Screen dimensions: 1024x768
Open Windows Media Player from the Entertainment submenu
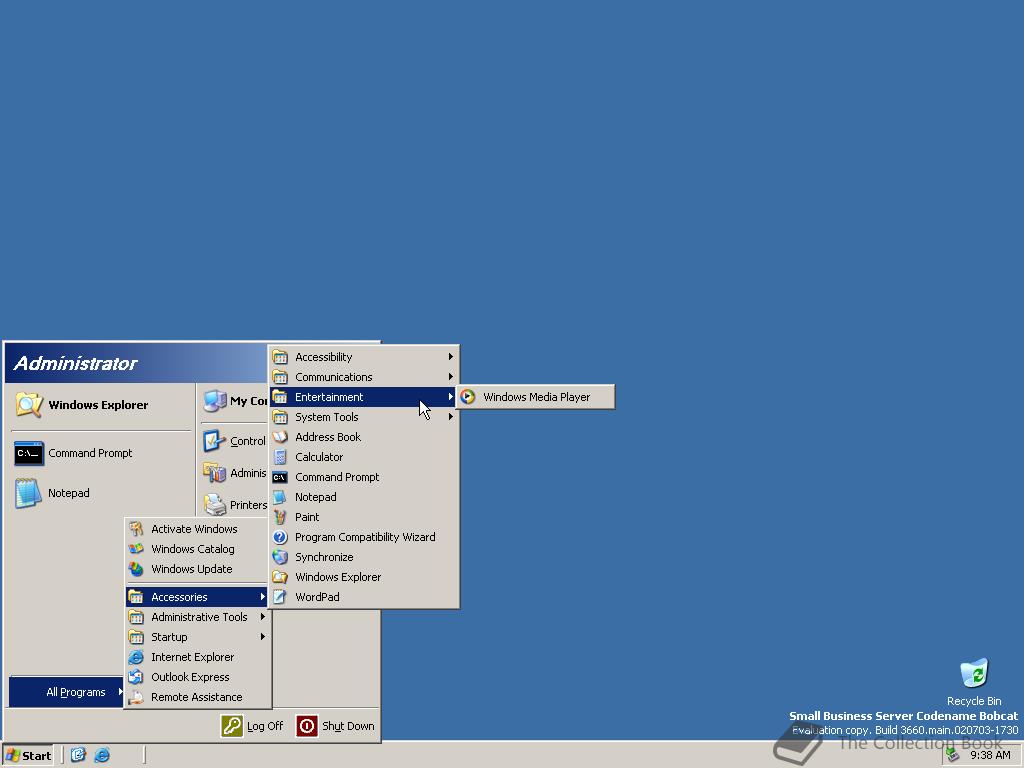point(535,397)
